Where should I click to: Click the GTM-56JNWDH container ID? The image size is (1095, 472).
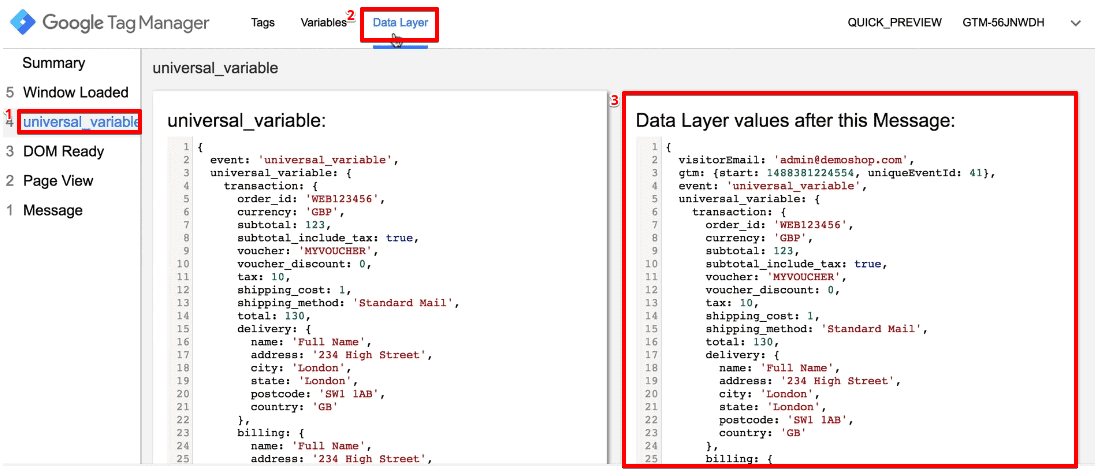1003,23
